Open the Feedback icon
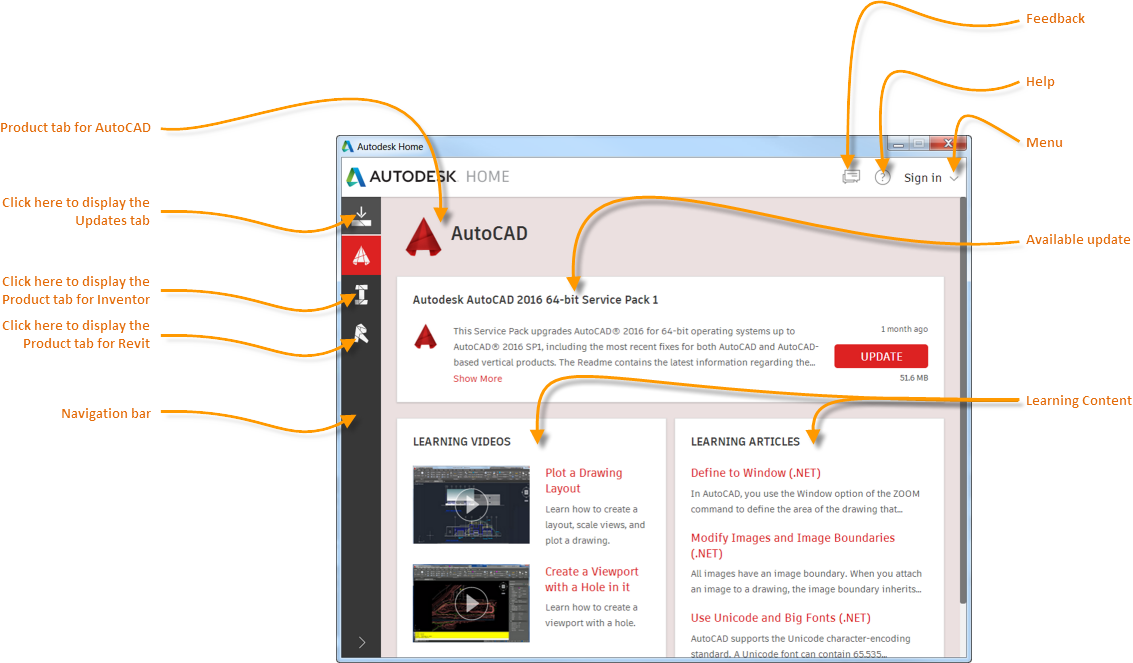The height and width of the screenshot is (663, 1133). click(x=851, y=176)
